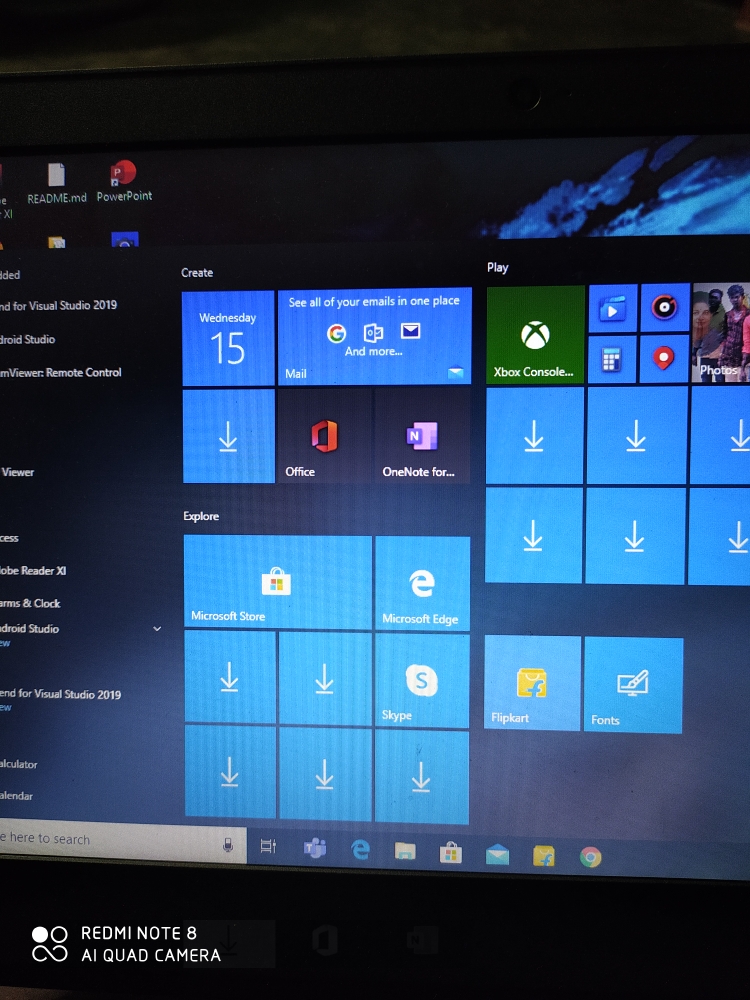
Task: Open the Mail tile
Action: click(x=374, y=337)
